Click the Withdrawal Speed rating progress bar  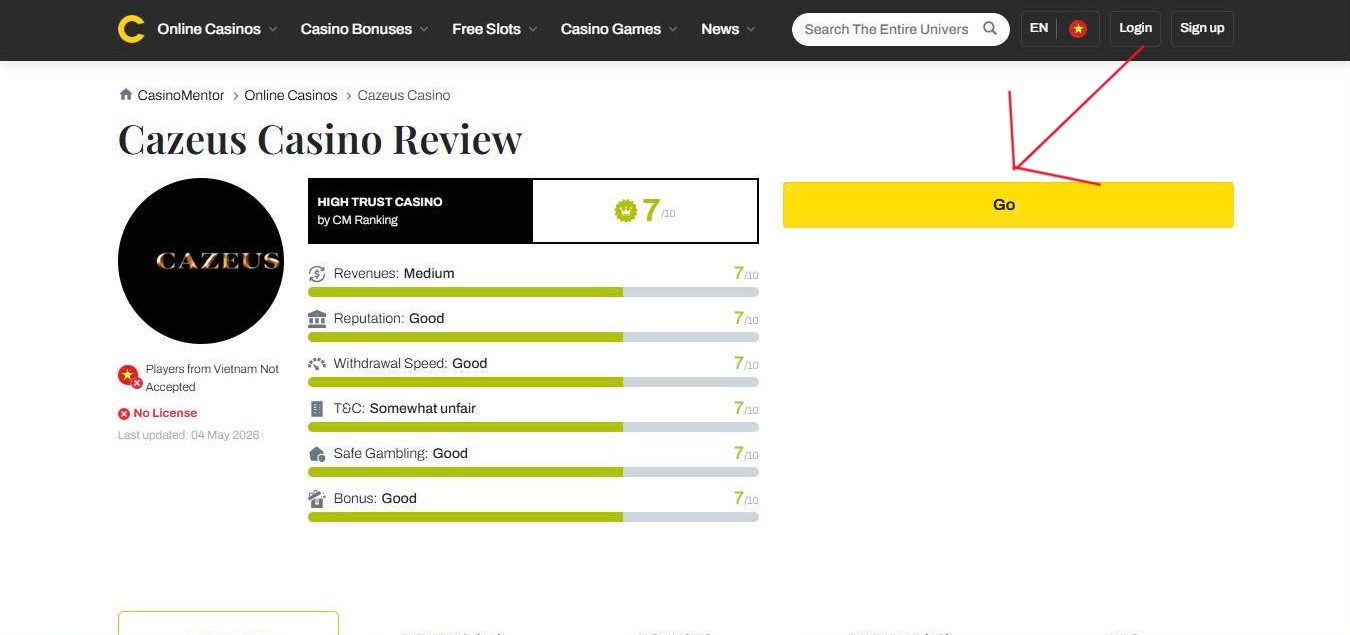click(533, 382)
